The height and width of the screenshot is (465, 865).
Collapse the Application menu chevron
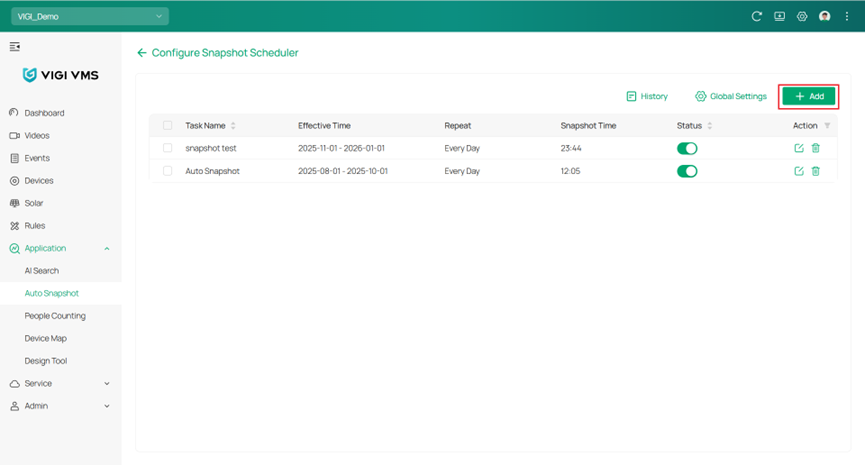tap(106, 249)
